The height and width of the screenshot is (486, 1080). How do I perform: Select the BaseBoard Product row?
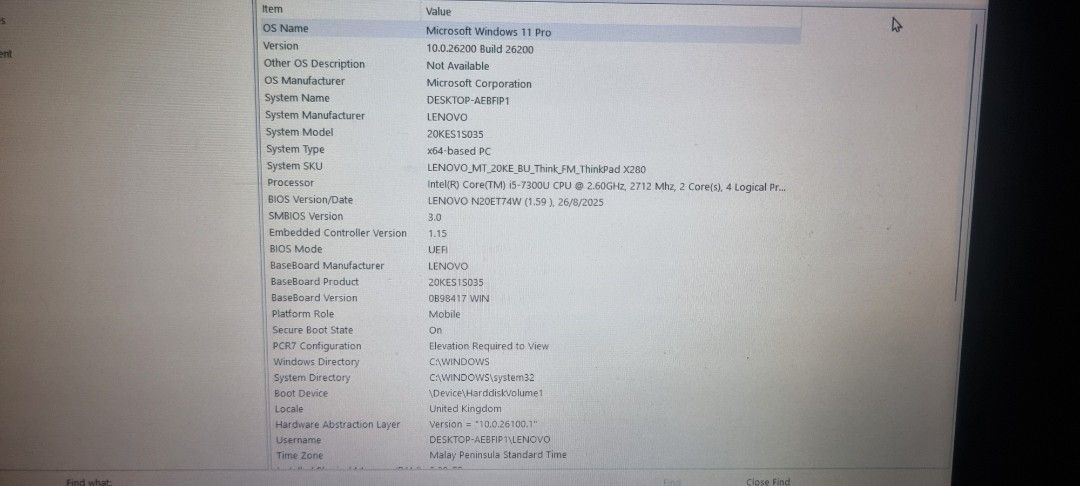[529, 282]
